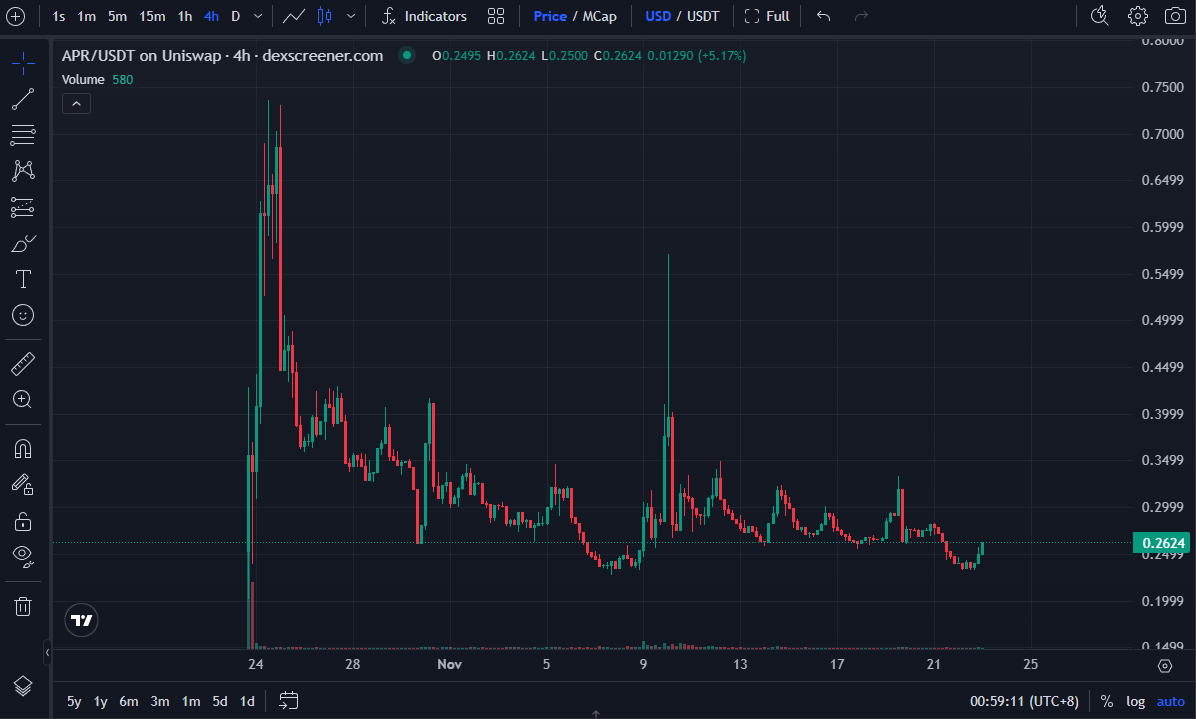This screenshot has height=719, width=1196.
Task: Open the candle style dropdown
Action: click(351, 16)
